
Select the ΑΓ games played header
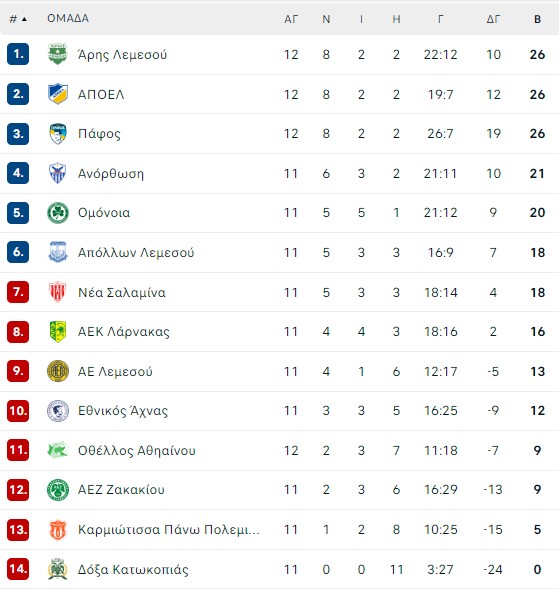tap(291, 19)
